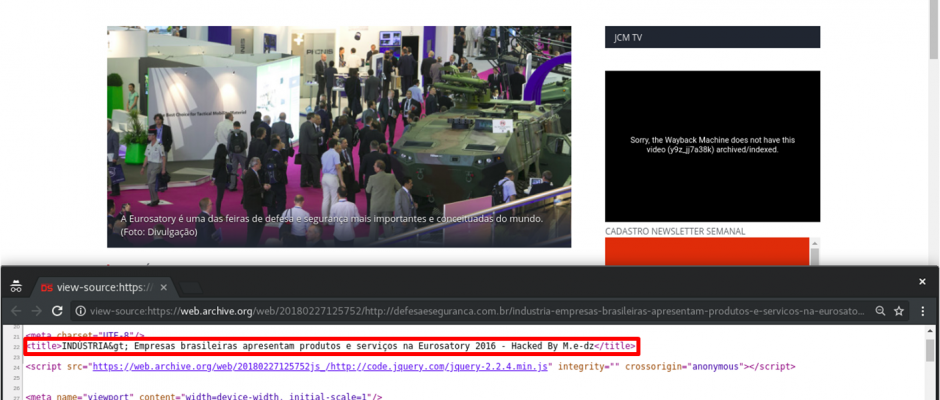The image size is (940, 400).
Task: Click the site info icon in address bar
Action: (82, 311)
